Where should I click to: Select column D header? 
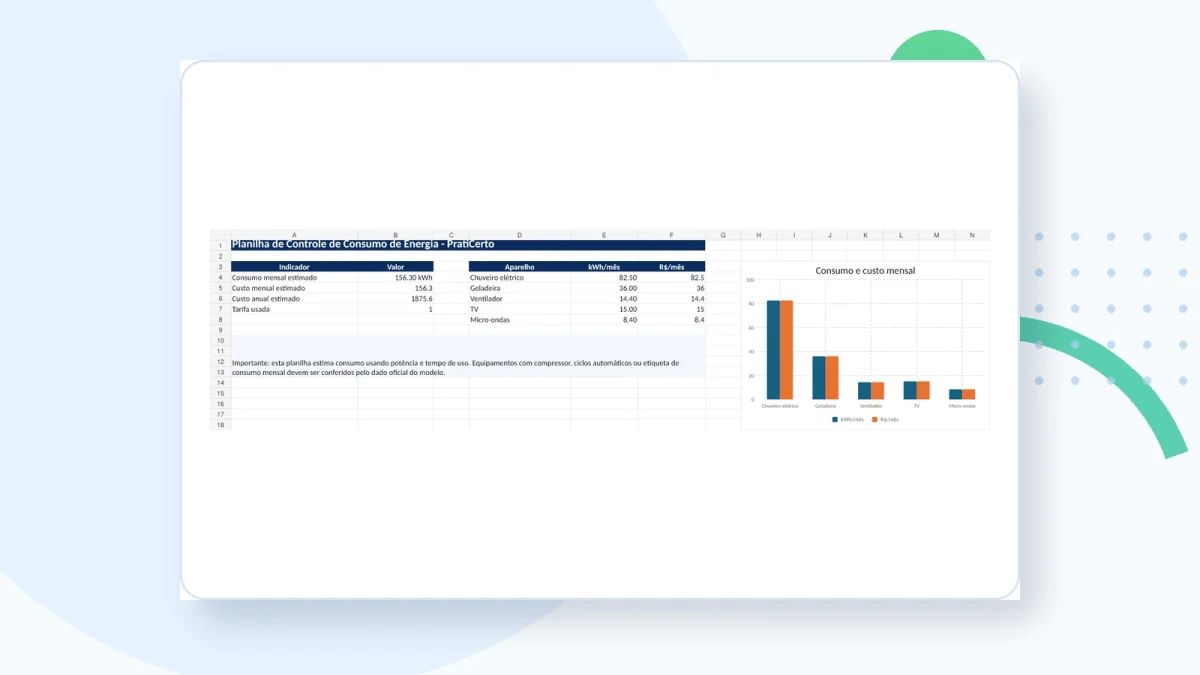(520, 235)
